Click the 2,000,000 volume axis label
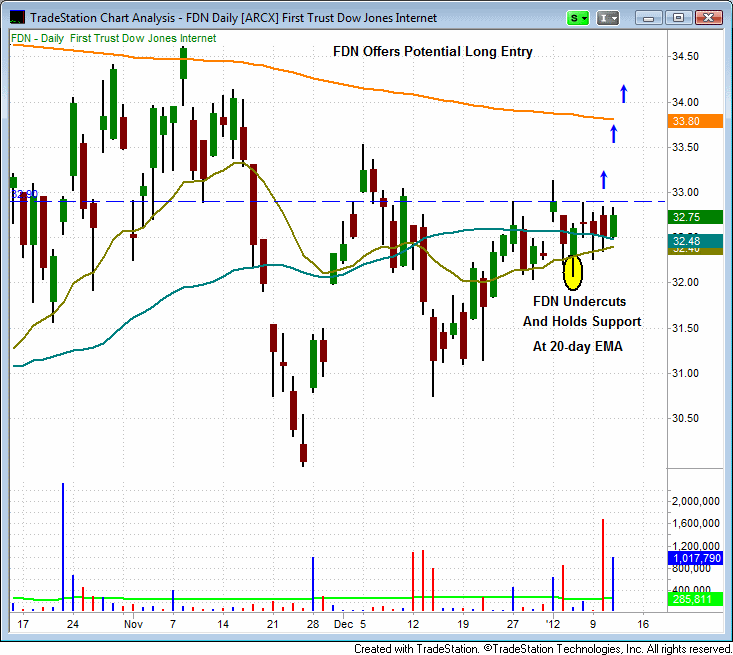 [696, 501]
